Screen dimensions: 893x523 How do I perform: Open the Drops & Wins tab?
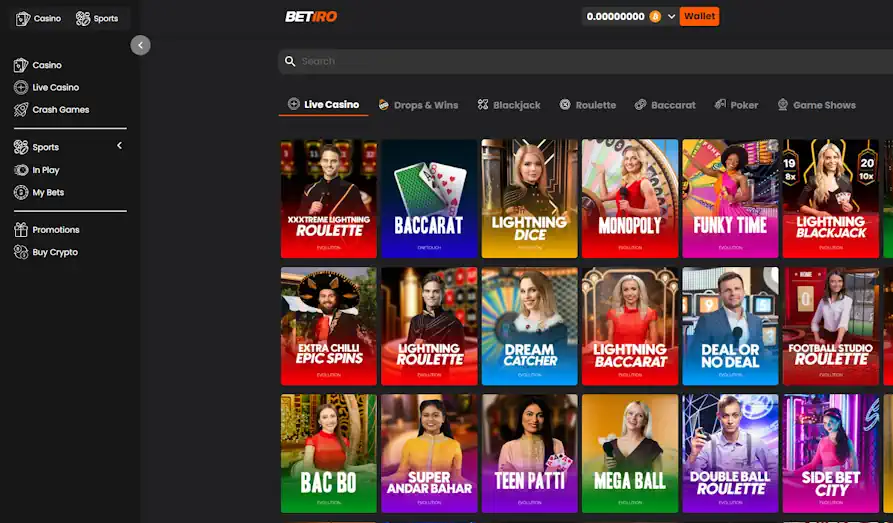click(x=419, y=105)
